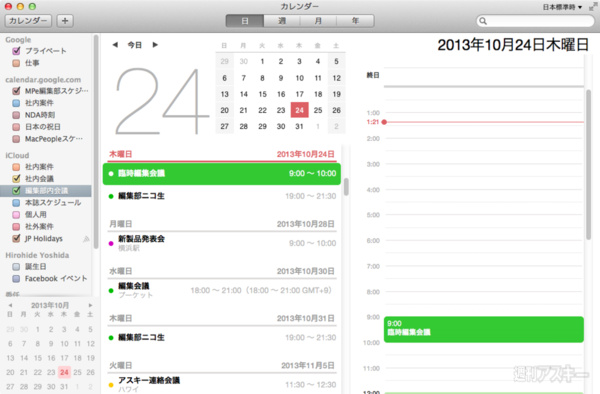Viewport: 600px width, 394px height.
Task: Click the 9:00 臨時編集会議 block in day timeline
Action: click(484, 329)
